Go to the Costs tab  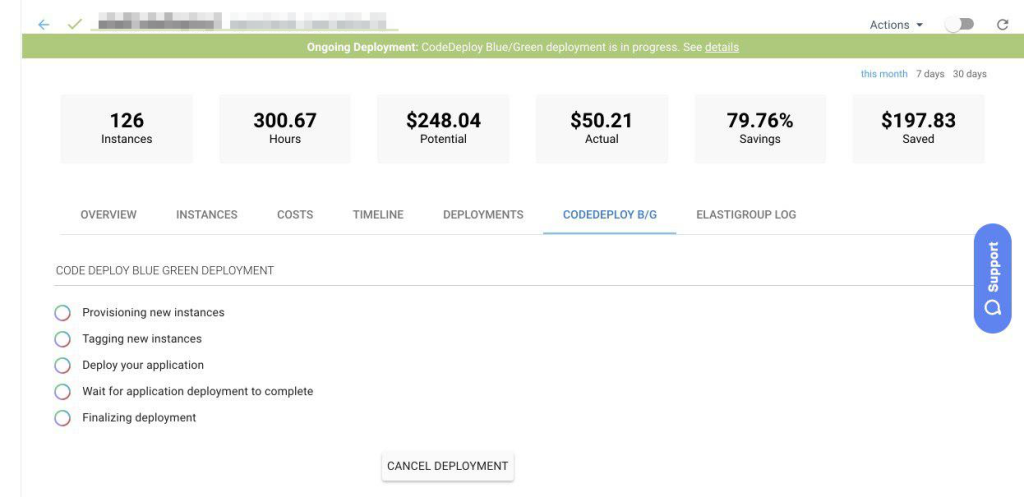[295, 215]
